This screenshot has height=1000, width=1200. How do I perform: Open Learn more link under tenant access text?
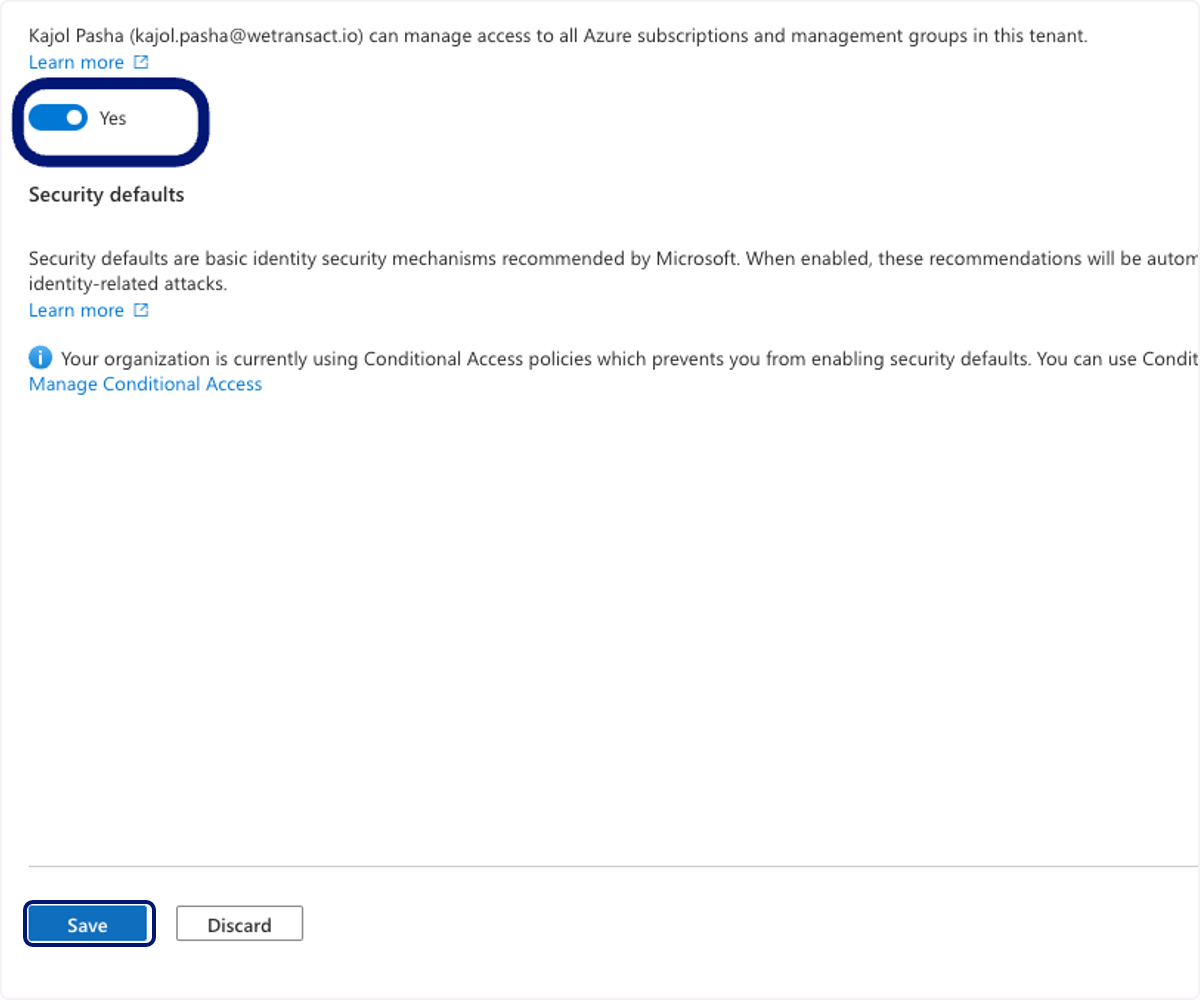point(76,62)
